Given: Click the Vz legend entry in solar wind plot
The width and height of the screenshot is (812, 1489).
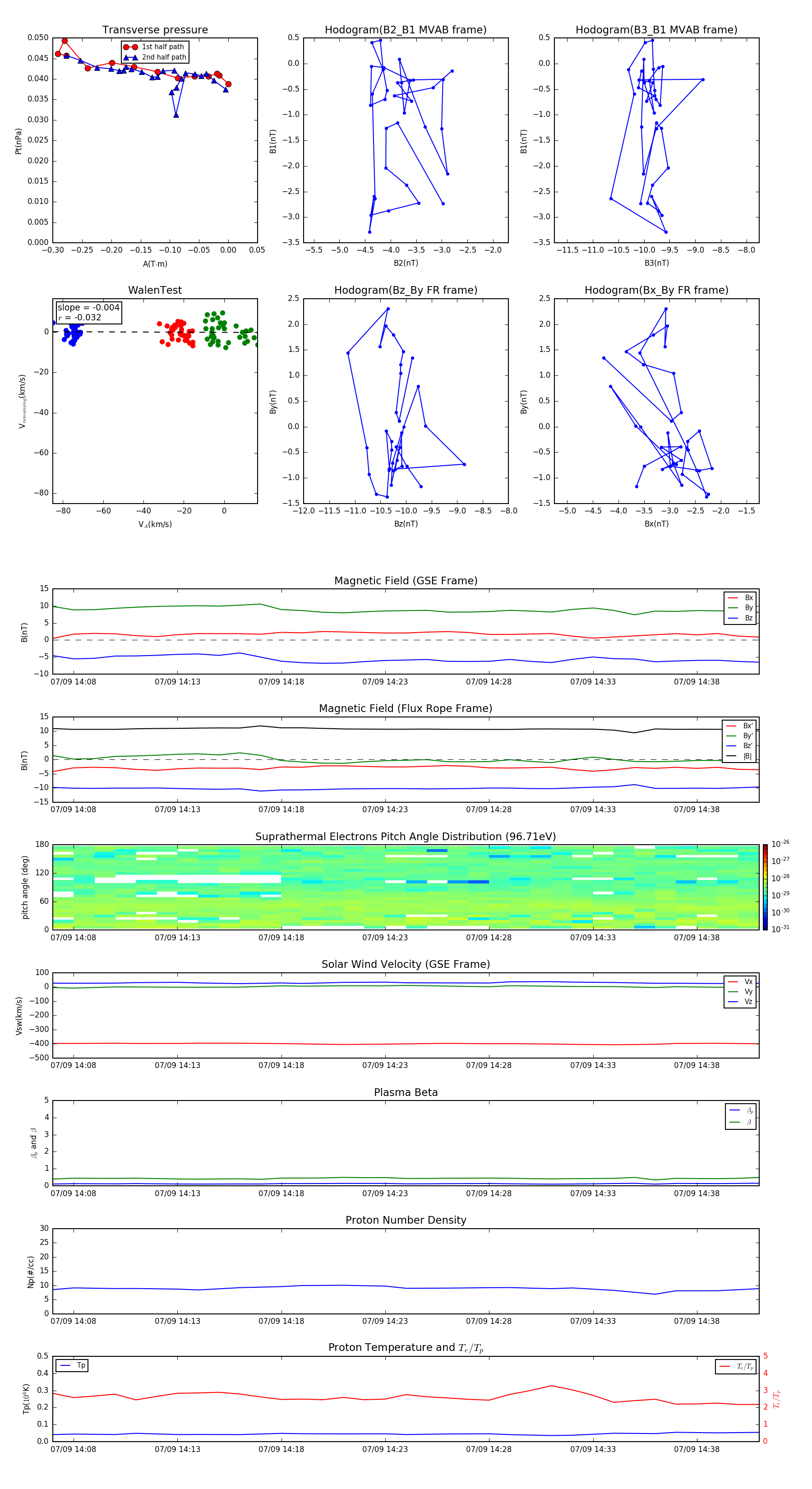Looking at the screenshot, I should [740, 1002].
